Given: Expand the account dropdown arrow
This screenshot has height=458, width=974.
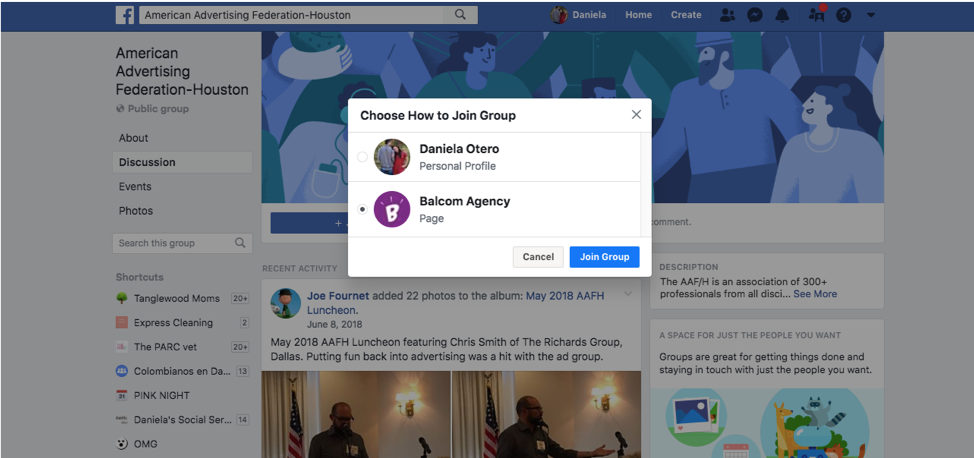Looking at the screenshot, I should tap(871, 16).
